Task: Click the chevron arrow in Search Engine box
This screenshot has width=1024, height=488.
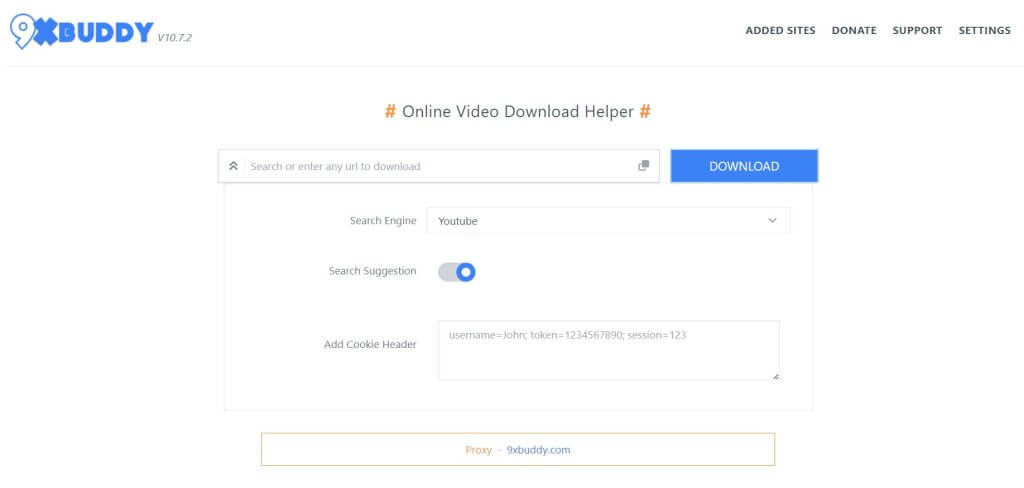Action: (x=772, y=221)
